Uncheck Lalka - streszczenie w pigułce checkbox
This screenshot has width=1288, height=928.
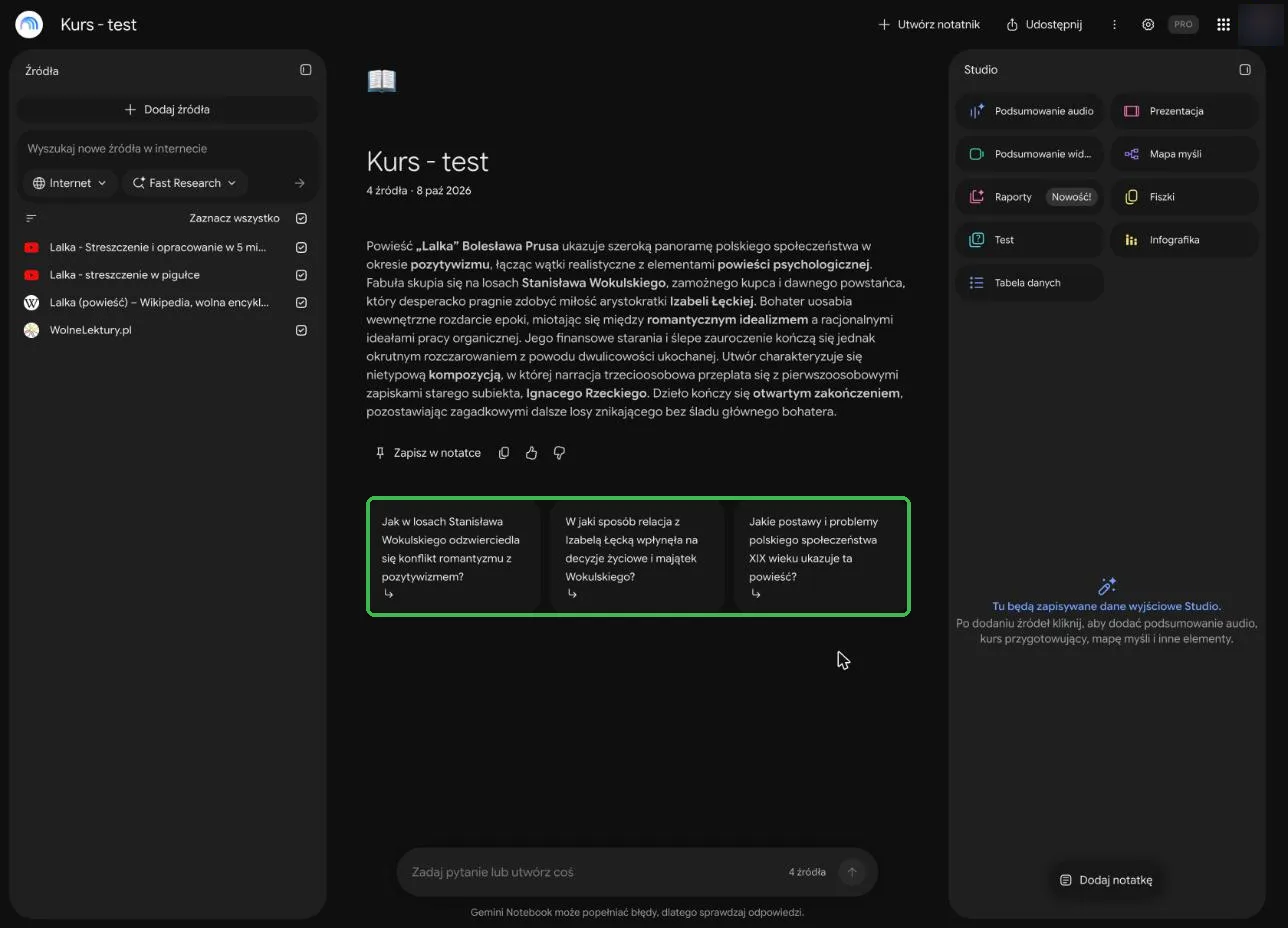pyautogui.click(x=301, y=275)
